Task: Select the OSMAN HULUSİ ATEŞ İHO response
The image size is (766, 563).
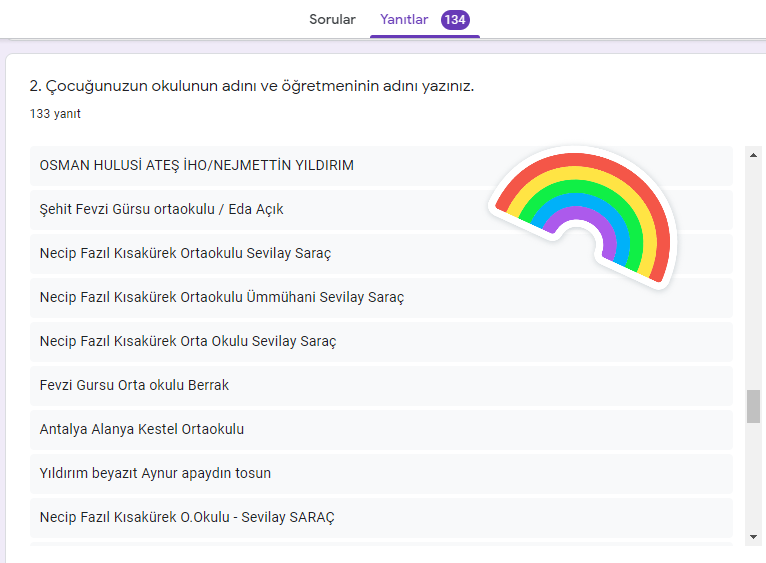Action: click(197, 165)
